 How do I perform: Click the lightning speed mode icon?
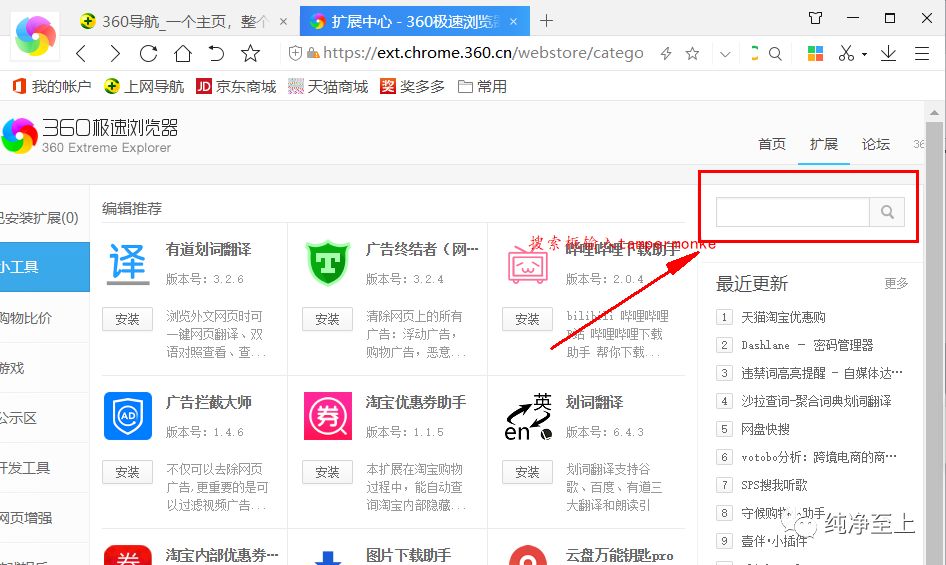tap(666, 54)
